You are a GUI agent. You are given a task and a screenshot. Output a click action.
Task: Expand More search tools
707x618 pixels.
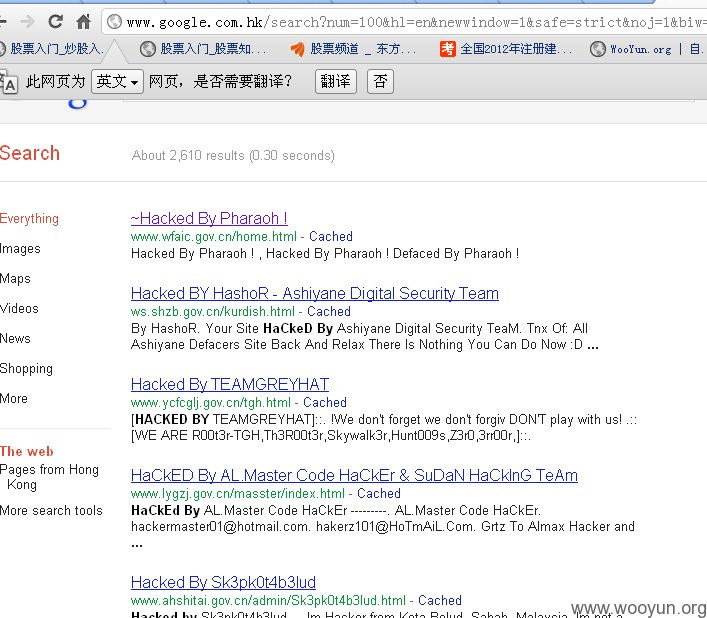pyautogui.click(x=51, y=510)
